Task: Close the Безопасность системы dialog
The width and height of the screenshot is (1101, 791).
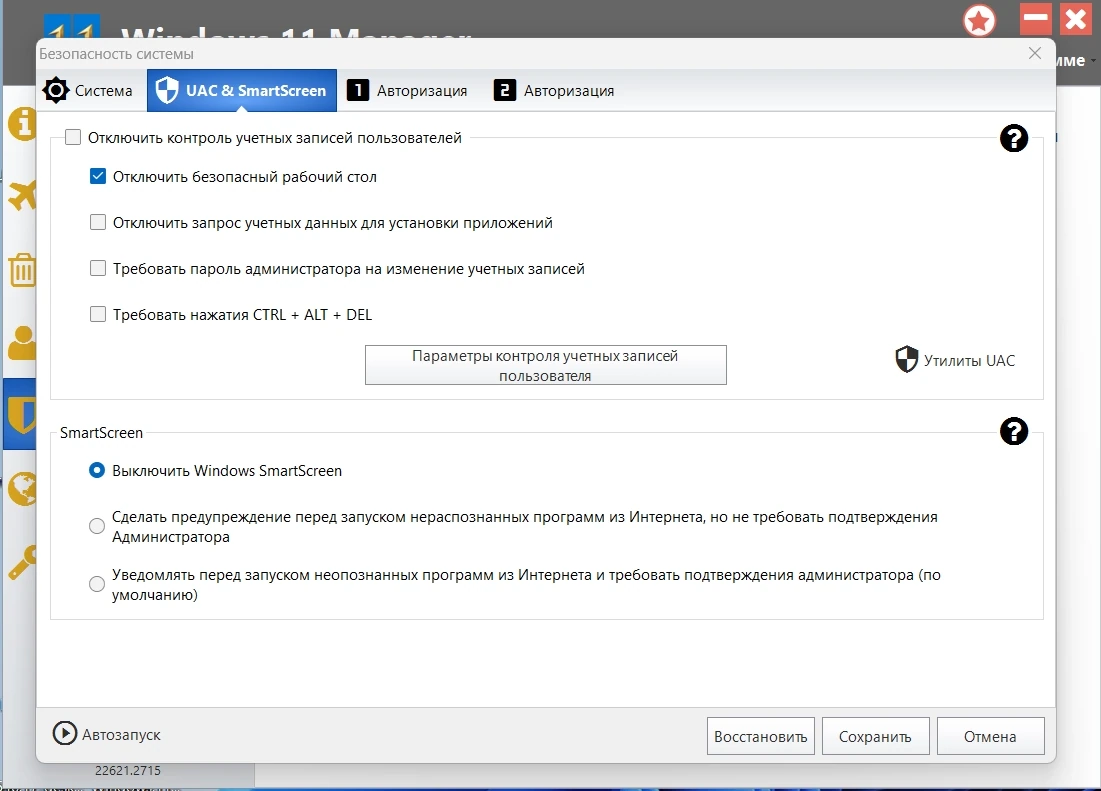Action: coord(1034,53)
